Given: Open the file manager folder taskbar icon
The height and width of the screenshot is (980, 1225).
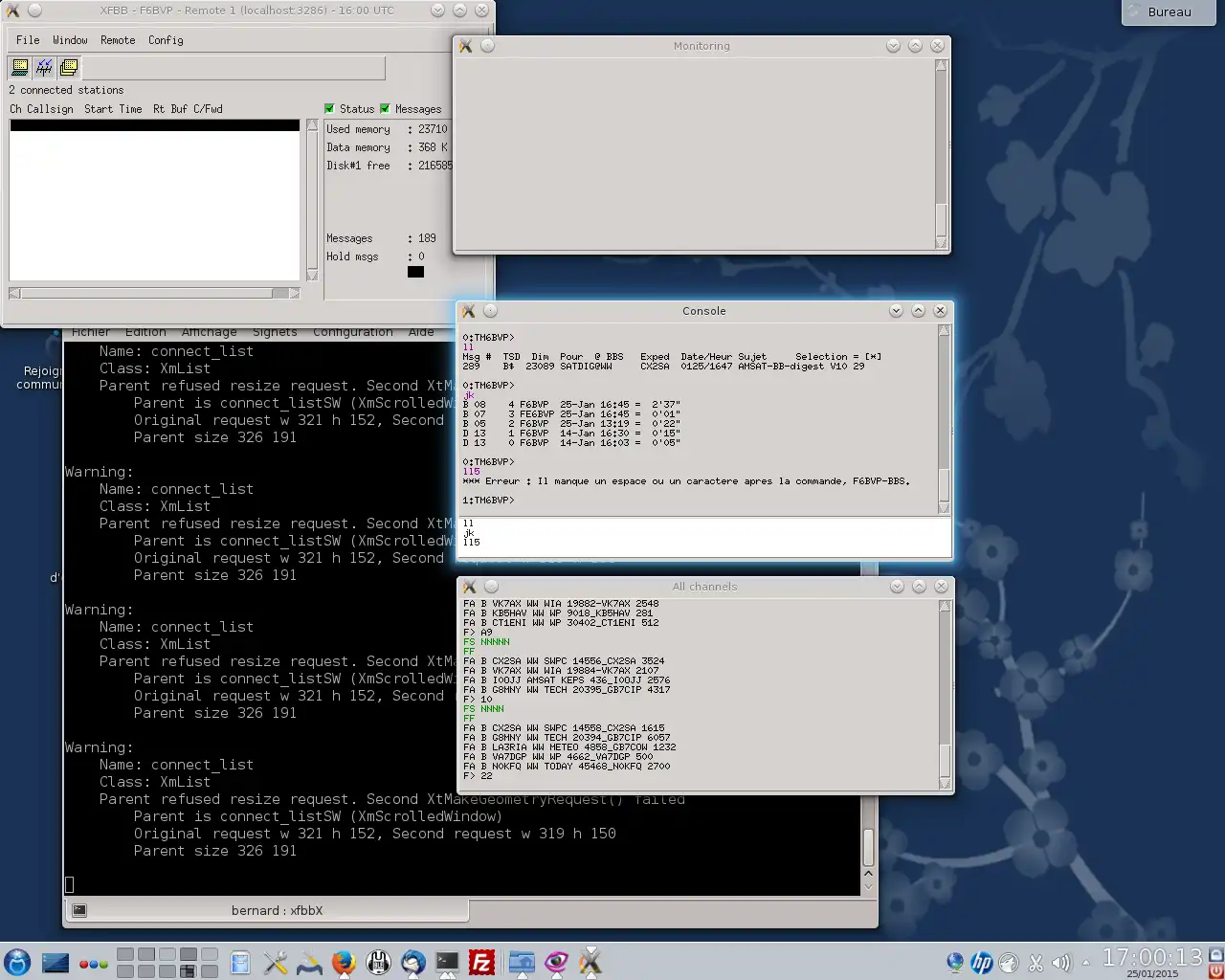Looking at the screenshot, I should tap(522, 962).
